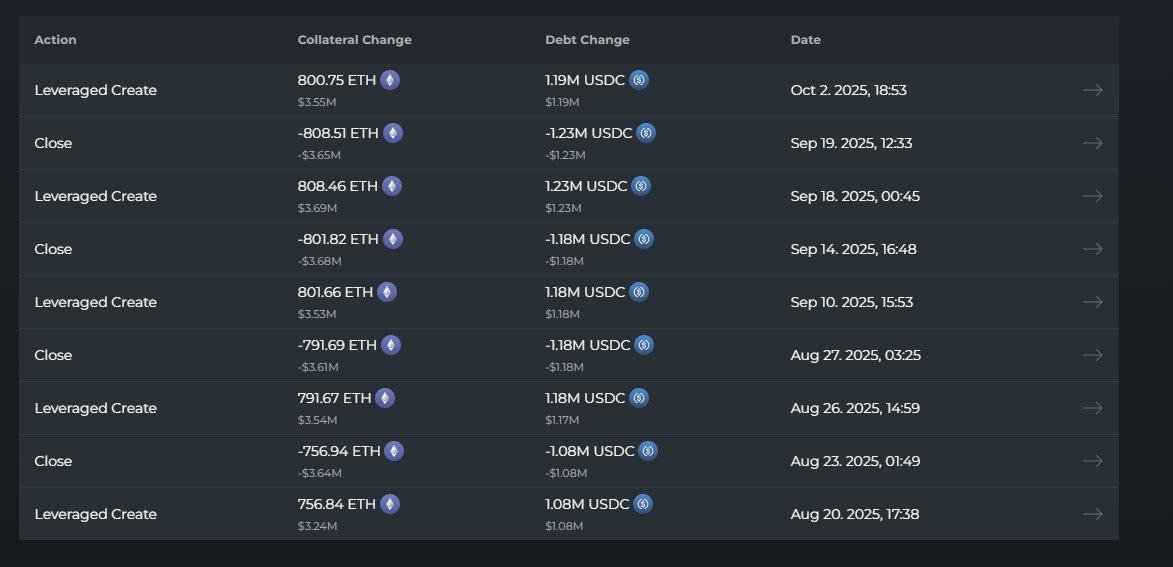The image size is (1173, 567).
Task: Click the Date column header
Action: pyautogui.click(x=805, y=40)
